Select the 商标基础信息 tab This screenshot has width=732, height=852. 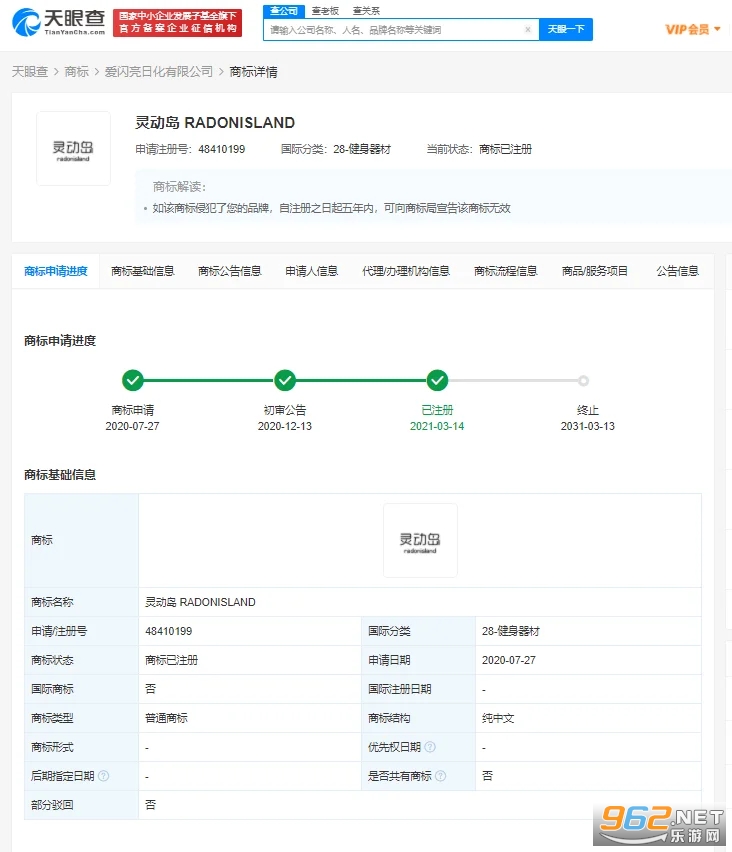pos(142,271)
